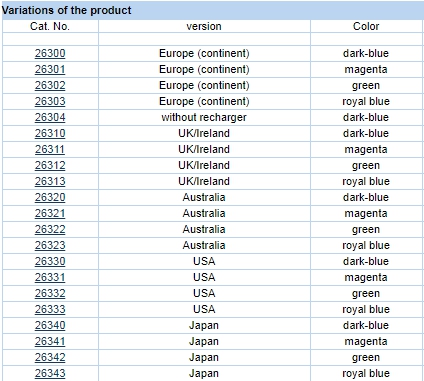
Task: Open catalog number 26321 link
Action: click(50, 213)
